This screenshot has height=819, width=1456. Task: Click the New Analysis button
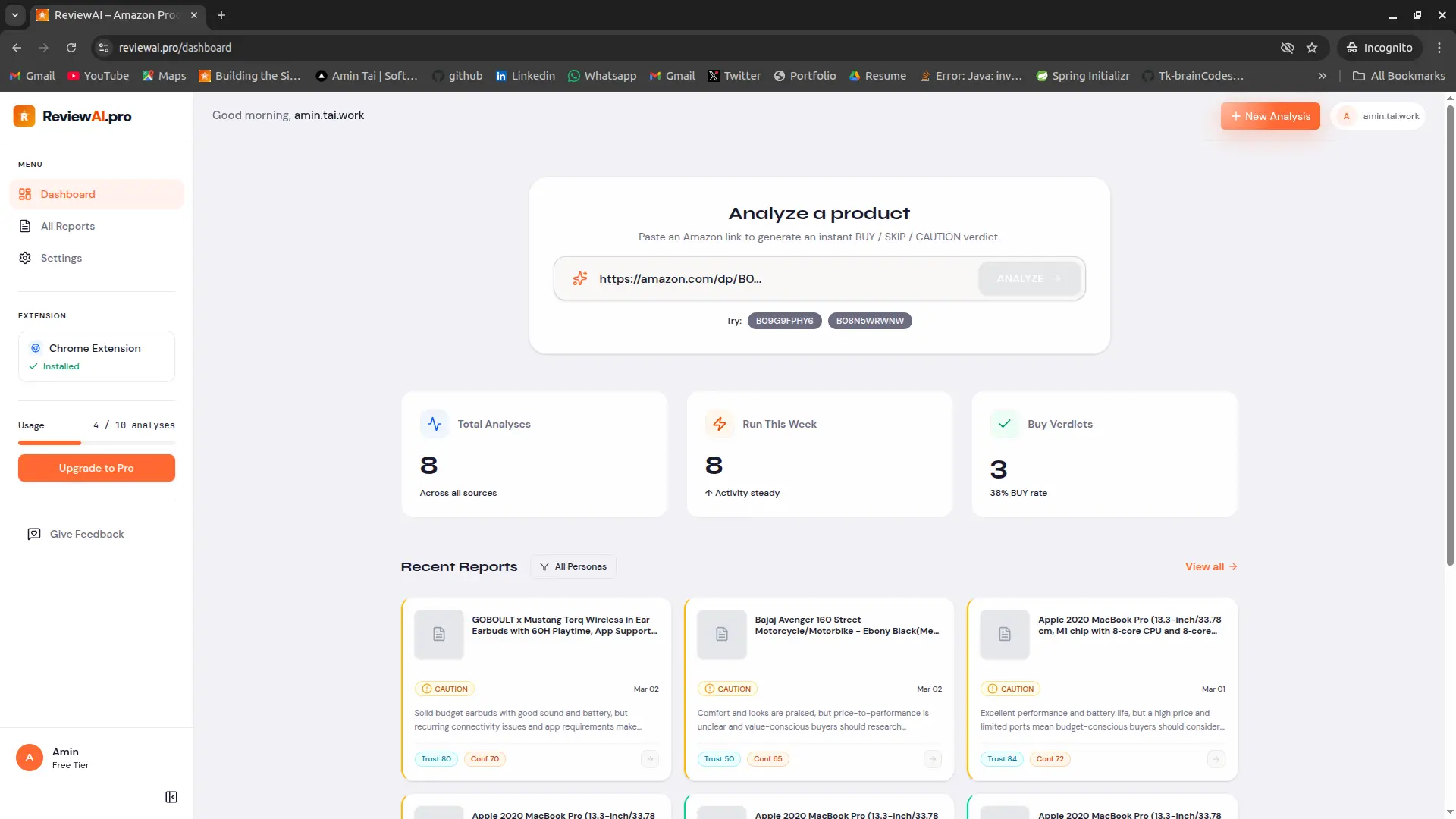[x=1270, y=116]
